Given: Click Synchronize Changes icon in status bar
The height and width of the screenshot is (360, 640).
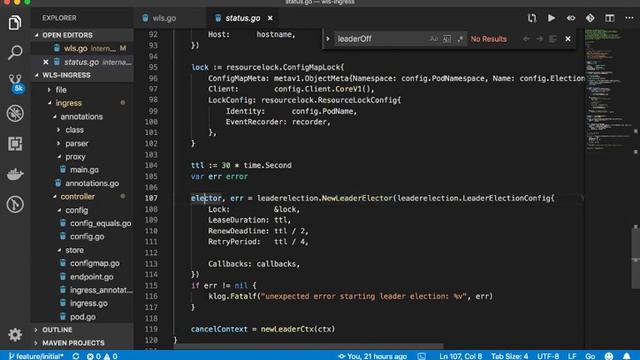Looking at the screenshot, I should (76, 356).
